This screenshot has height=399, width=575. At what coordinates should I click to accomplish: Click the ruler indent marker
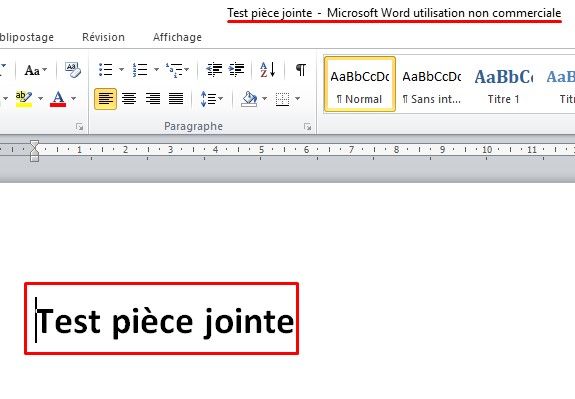click(34, 150)
